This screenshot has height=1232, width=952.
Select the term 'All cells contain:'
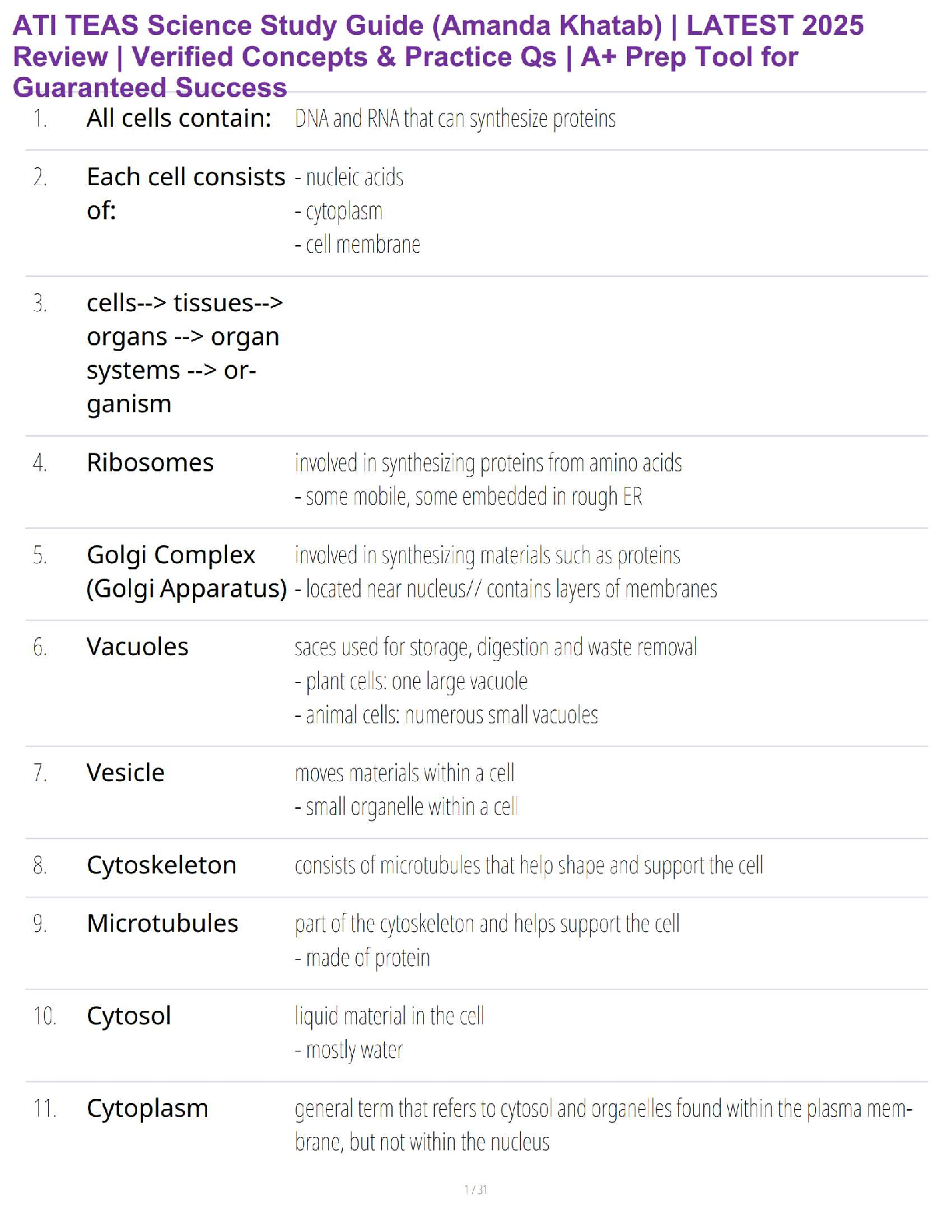click(179, 119)
